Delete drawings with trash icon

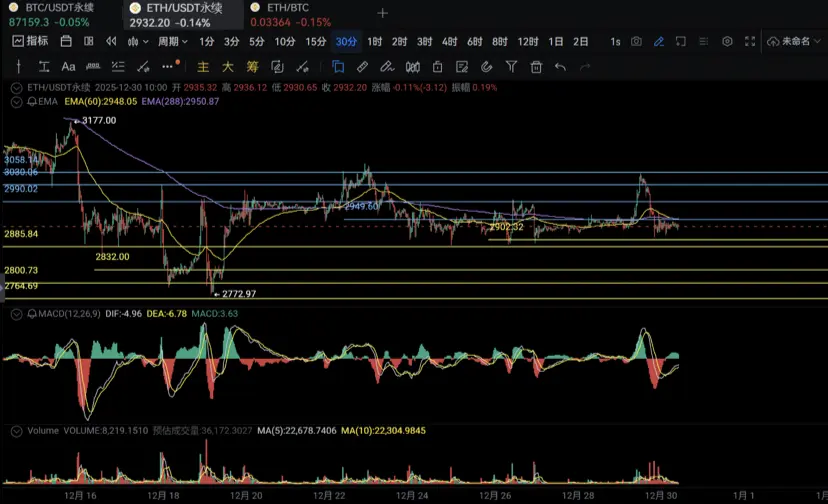(536, 67)
